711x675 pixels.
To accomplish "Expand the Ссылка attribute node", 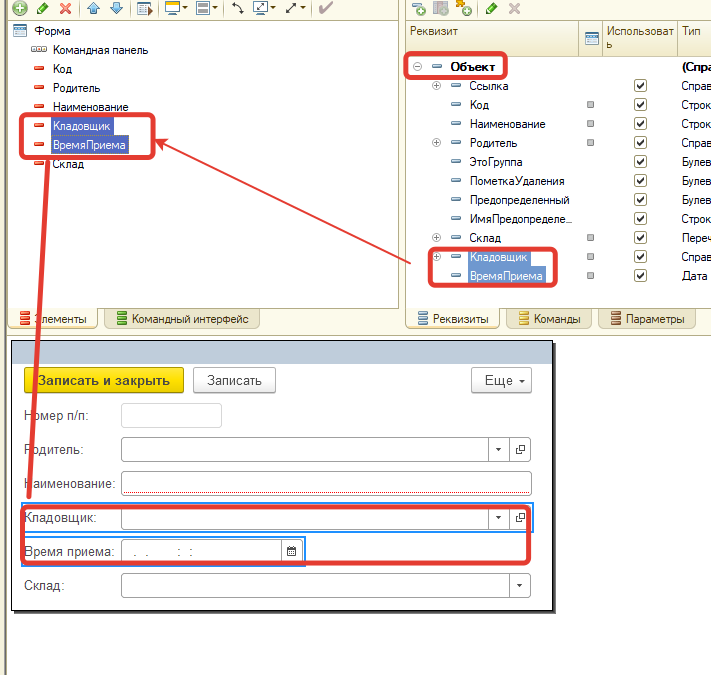I will (x=436, y=86).
